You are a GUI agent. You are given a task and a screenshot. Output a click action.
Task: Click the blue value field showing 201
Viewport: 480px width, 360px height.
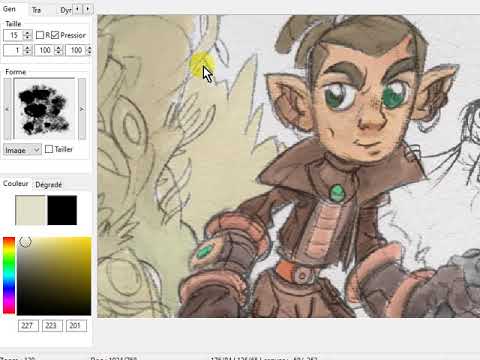[76, 326]
